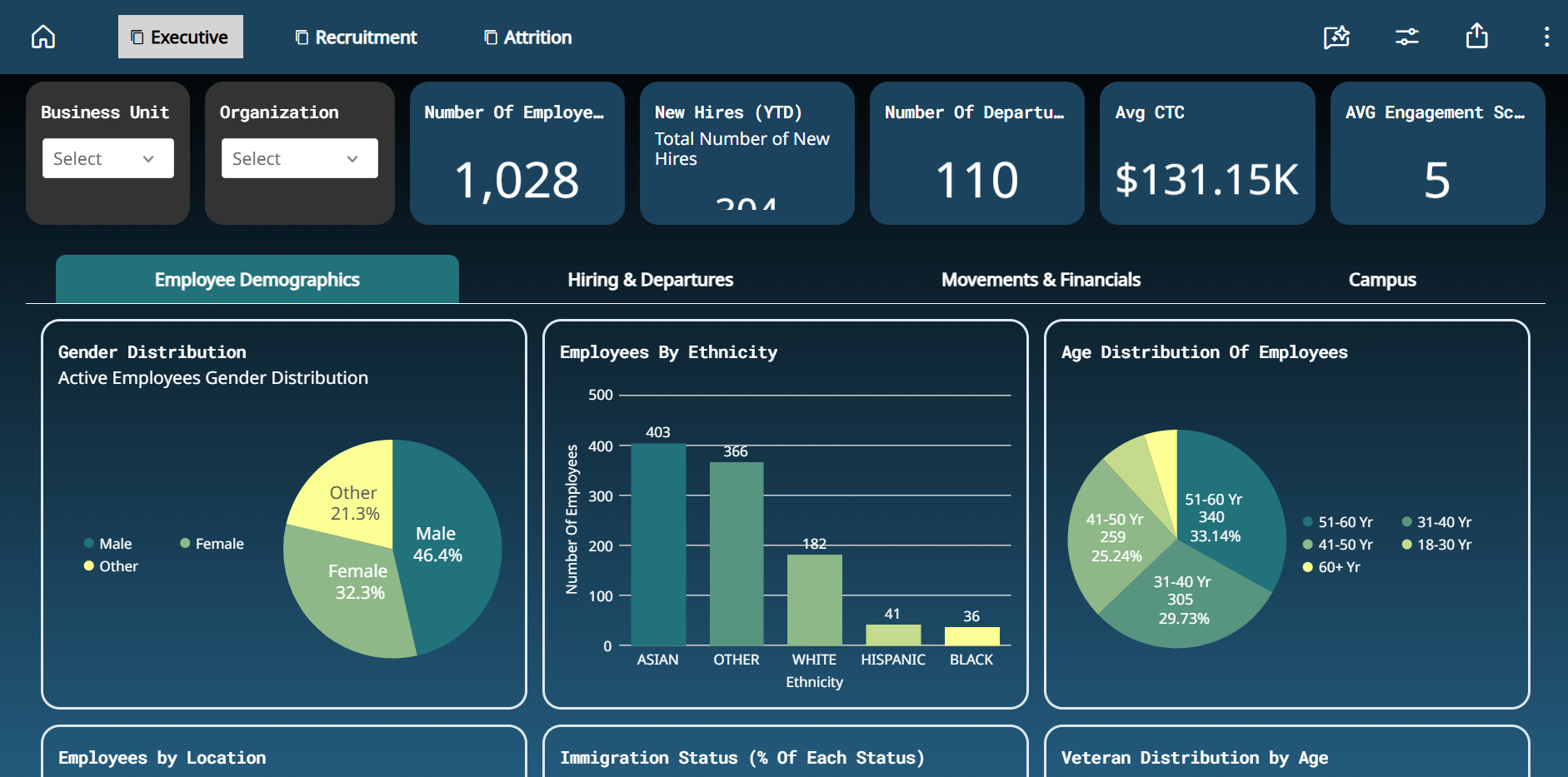Open the filter sliders settings icon
1568x777 pixels.
1407,37
